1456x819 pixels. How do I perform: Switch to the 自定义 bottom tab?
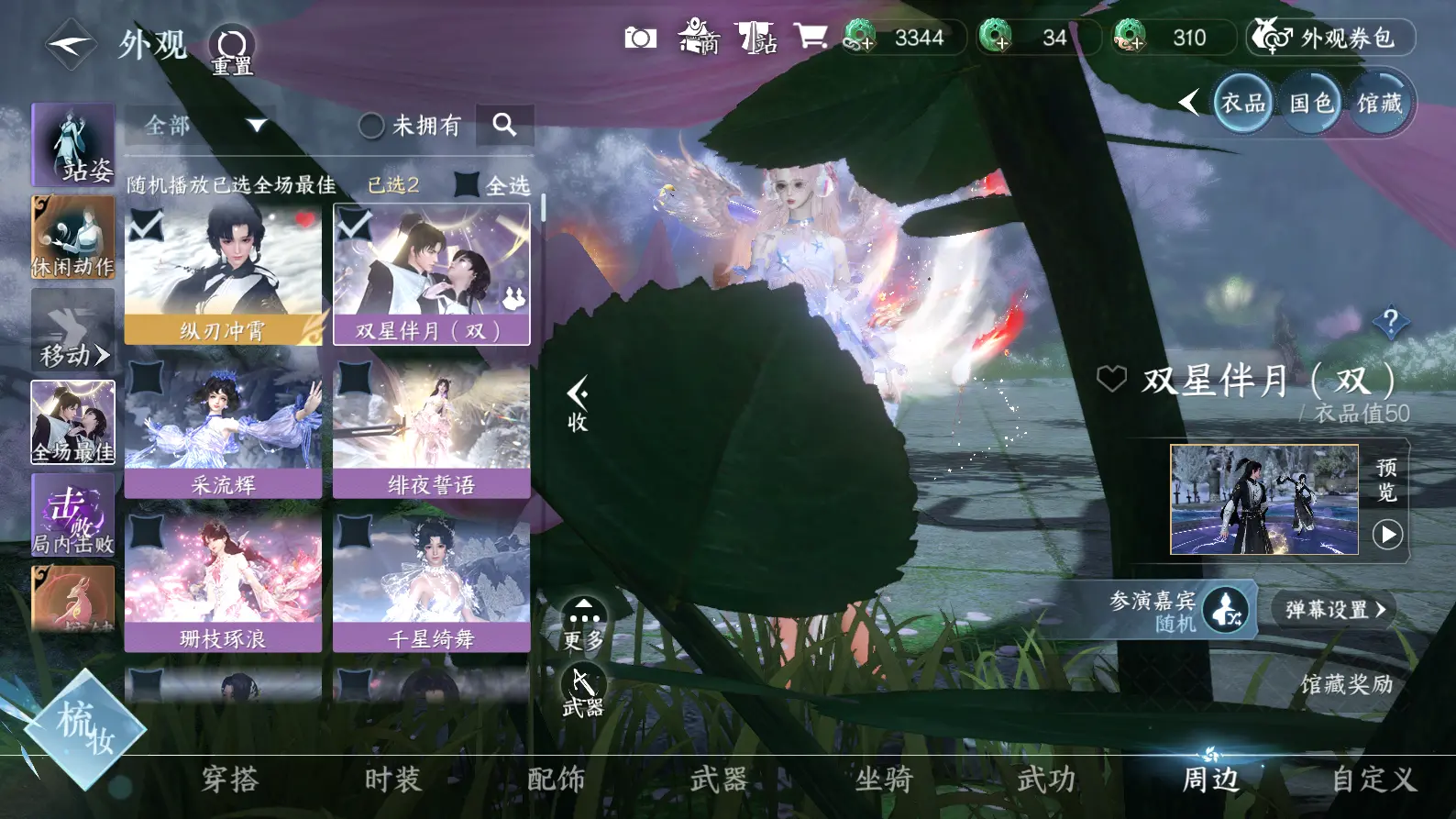(1373, 780)
